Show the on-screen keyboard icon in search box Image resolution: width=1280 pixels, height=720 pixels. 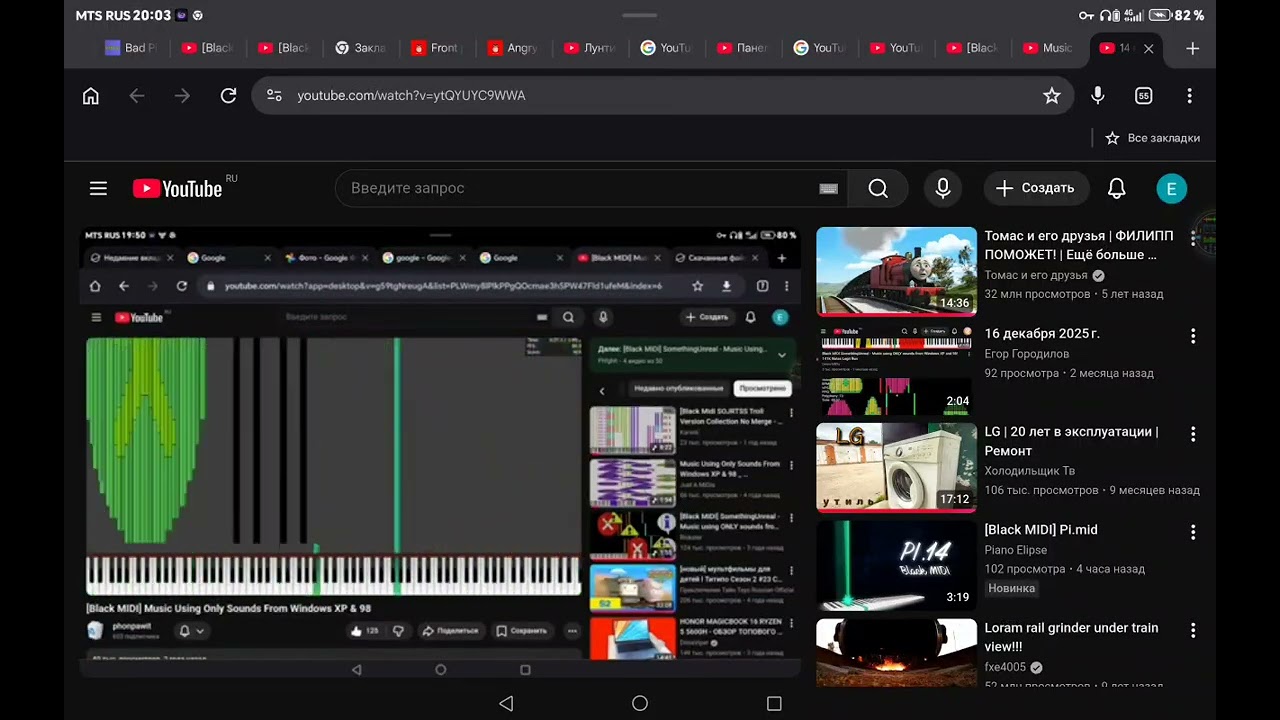pos(828,188)
